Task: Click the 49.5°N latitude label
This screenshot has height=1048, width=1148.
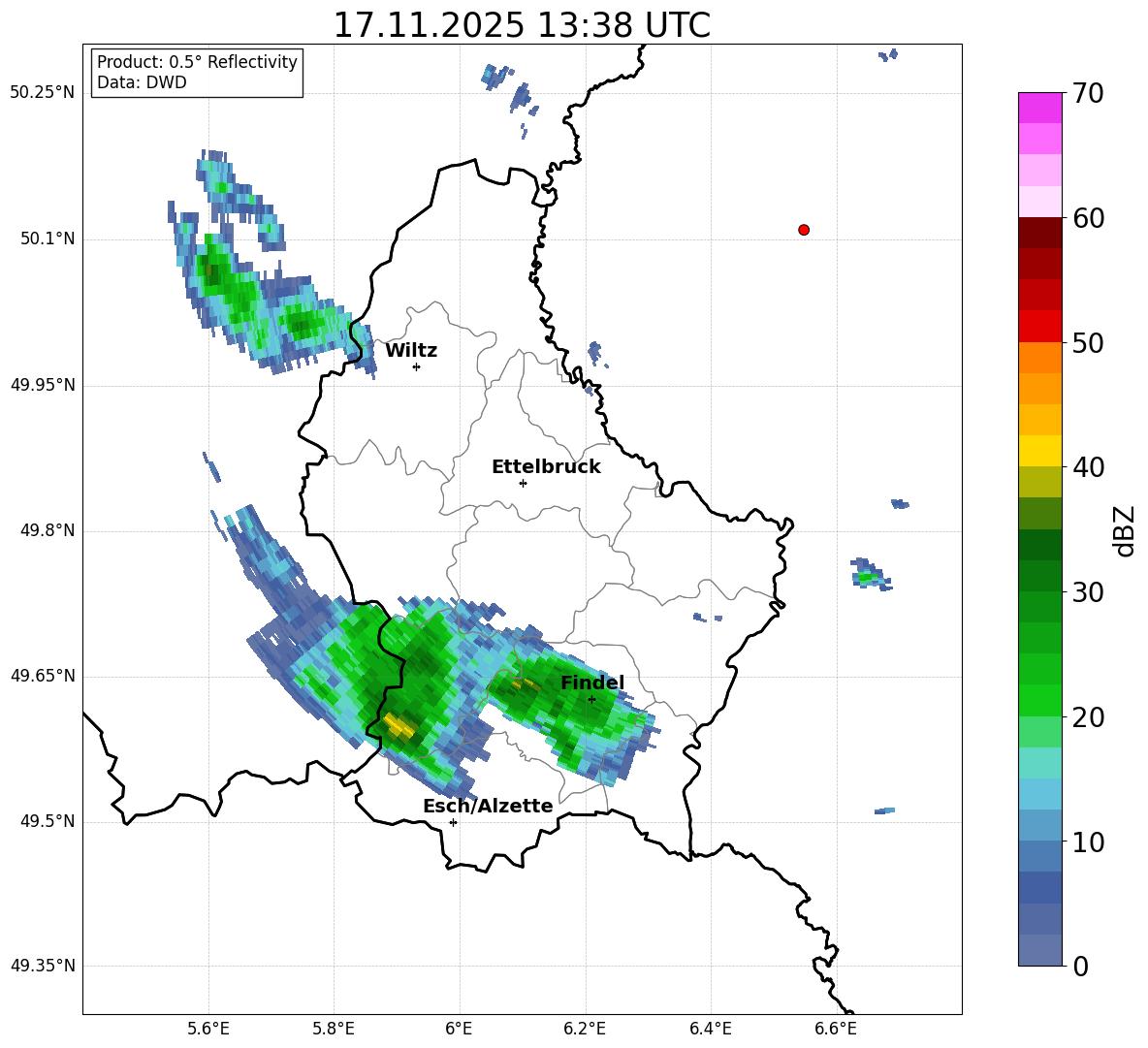Action: pos(47,821)
